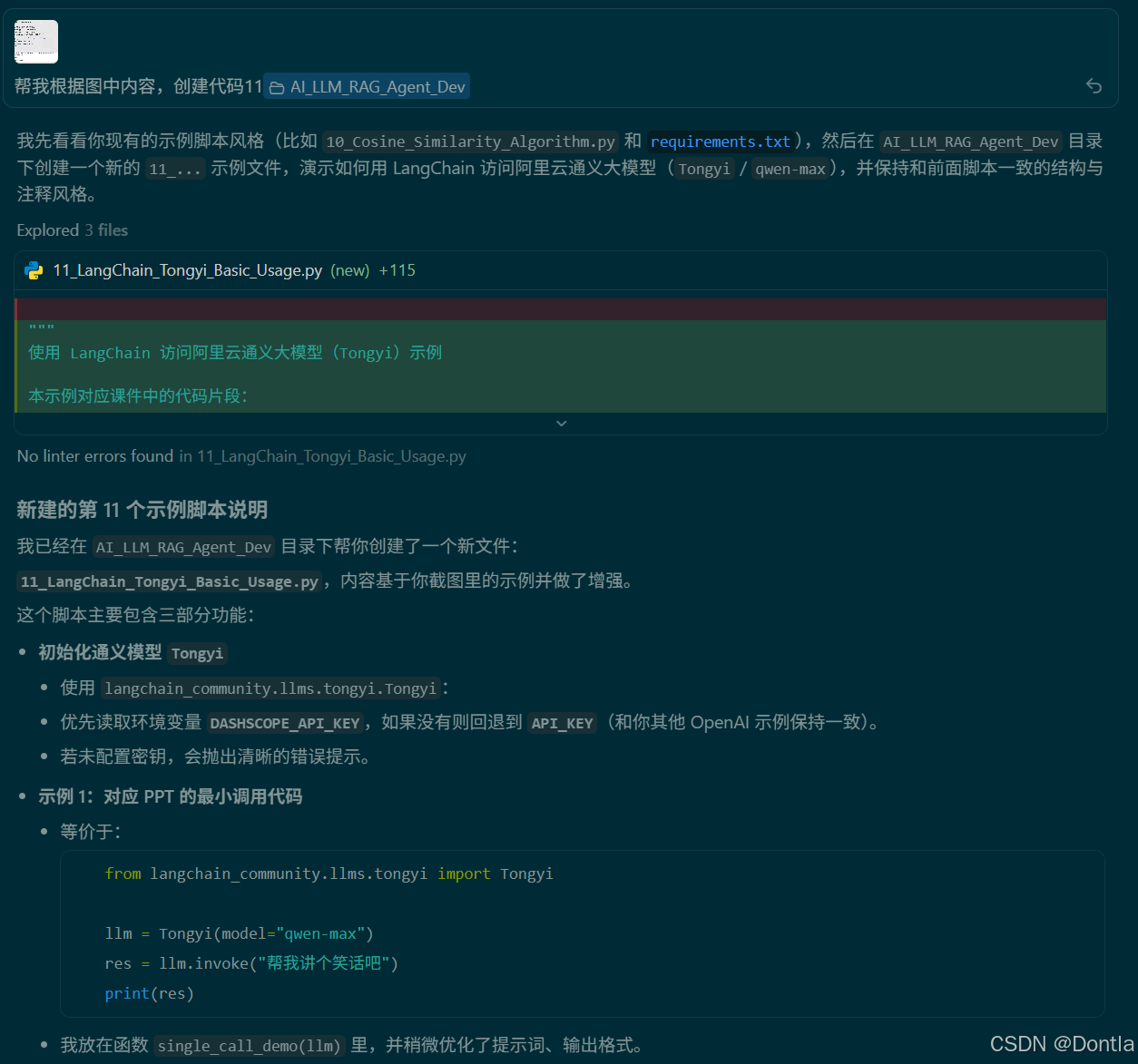Open the attached image thumbnail
This screenshot has width=1138, height=1064.
click(x=36, y=42)
